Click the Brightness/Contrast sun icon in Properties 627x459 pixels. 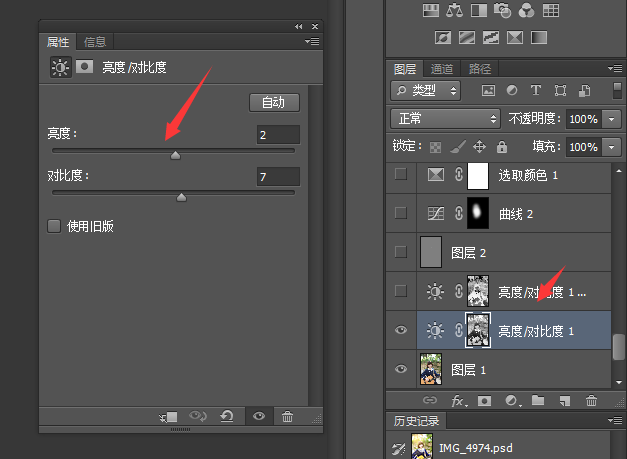tap(60, 67)
